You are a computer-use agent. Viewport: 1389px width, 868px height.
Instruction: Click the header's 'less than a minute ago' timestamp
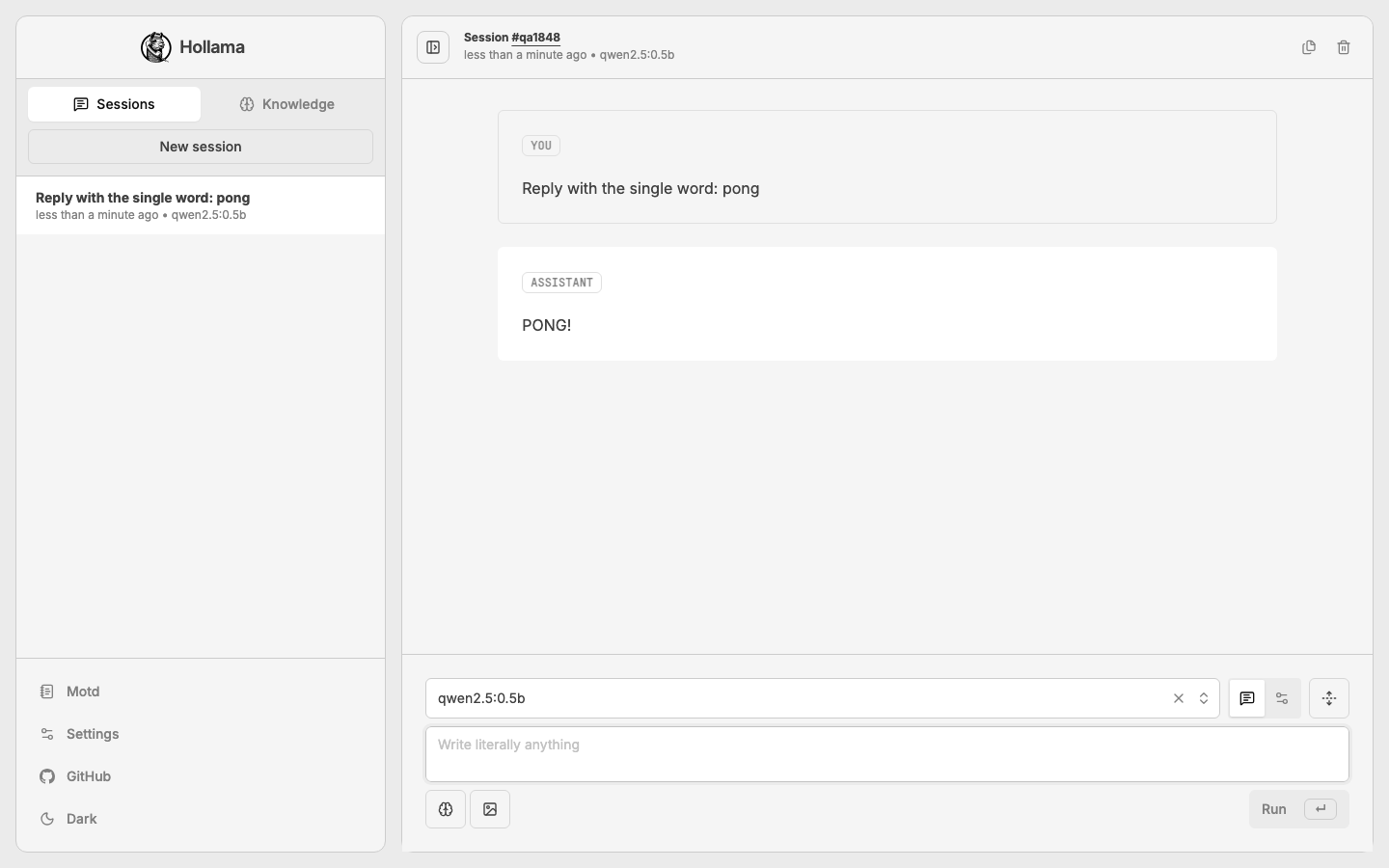pos(525,55)
